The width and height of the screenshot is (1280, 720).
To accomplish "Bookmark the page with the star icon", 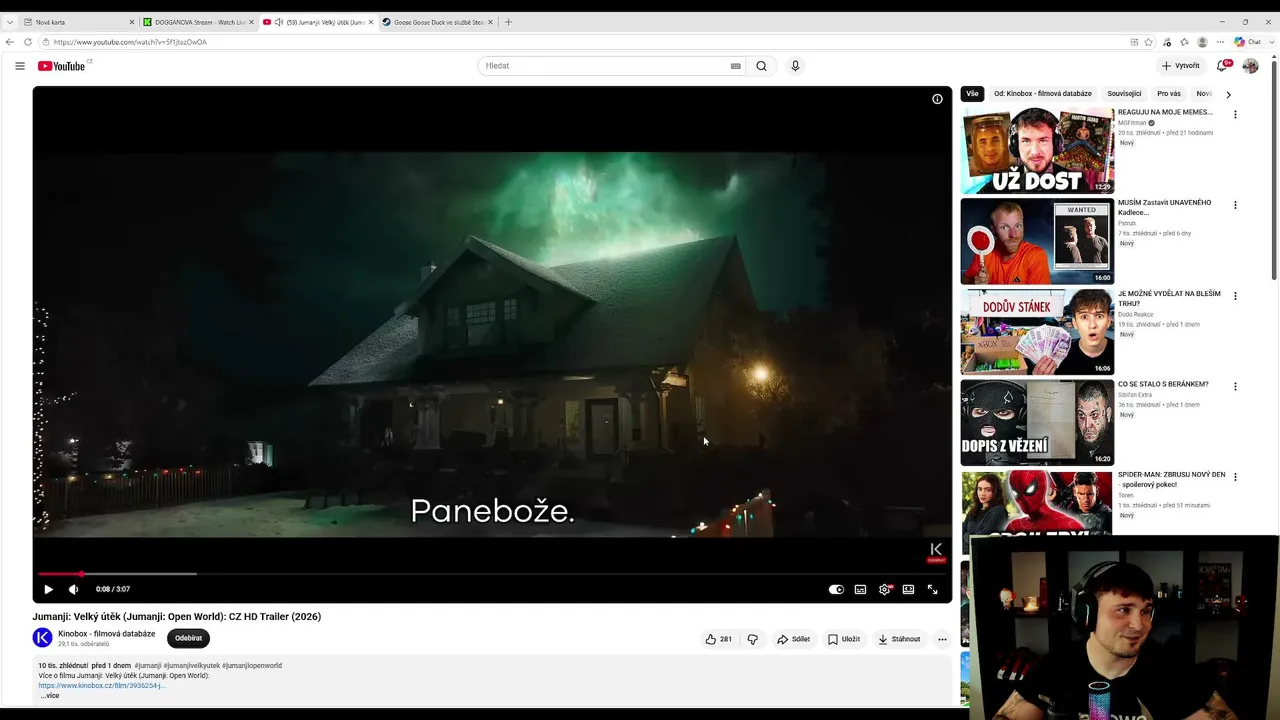I will coord(1149,42).
